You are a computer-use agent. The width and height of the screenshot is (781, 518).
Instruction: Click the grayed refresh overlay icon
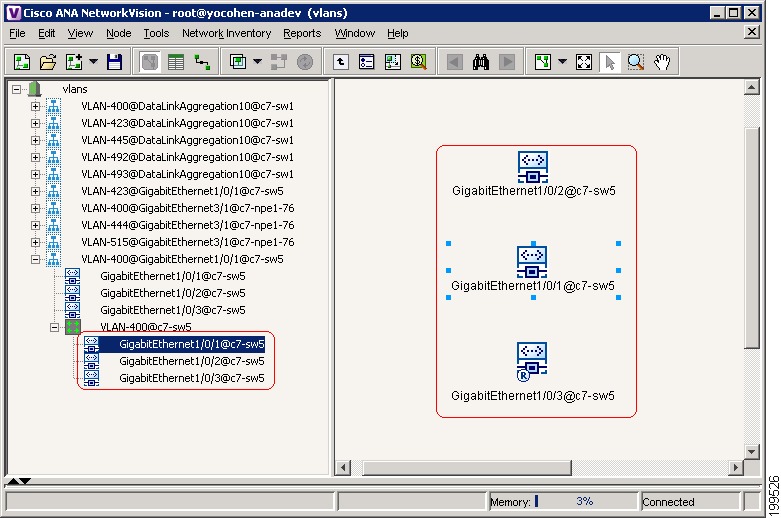(305, 62)
